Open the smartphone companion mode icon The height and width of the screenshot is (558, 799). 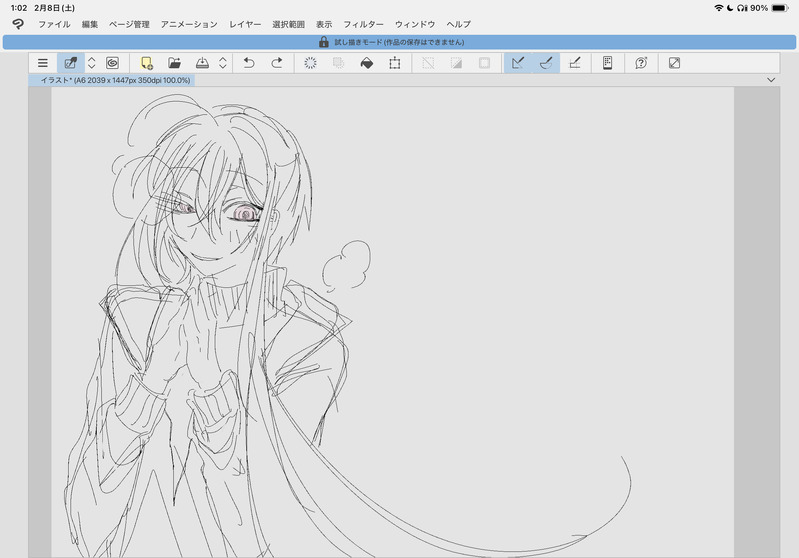point(607,63)
